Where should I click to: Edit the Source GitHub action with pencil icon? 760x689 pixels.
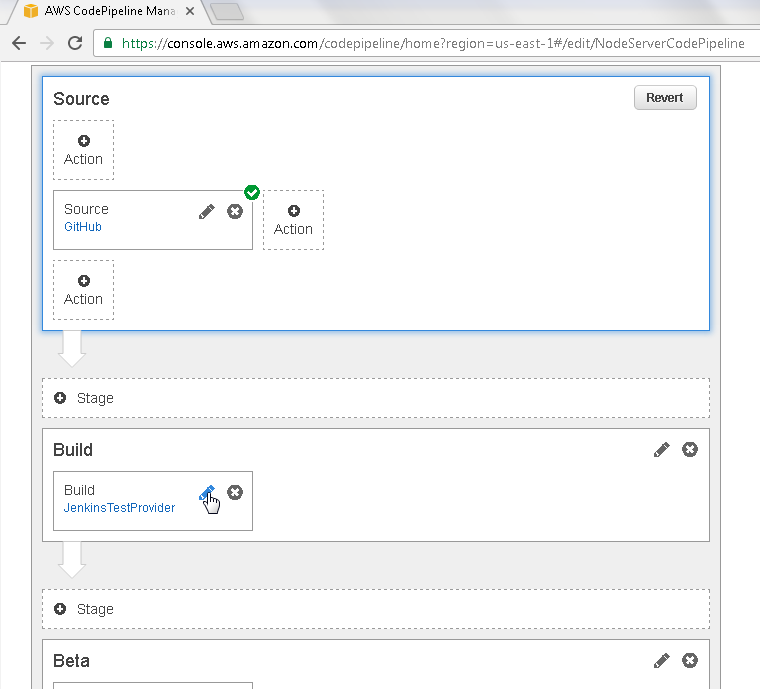click(x=206, y=211)
